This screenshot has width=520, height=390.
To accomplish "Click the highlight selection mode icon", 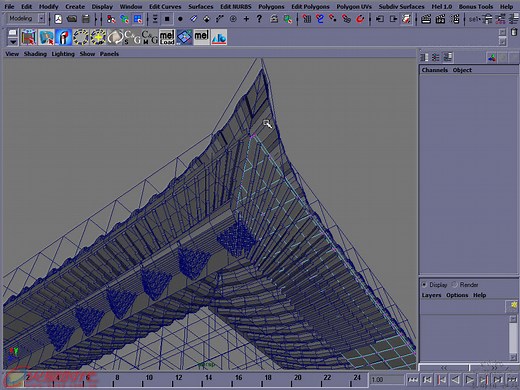I will [288, 19].
